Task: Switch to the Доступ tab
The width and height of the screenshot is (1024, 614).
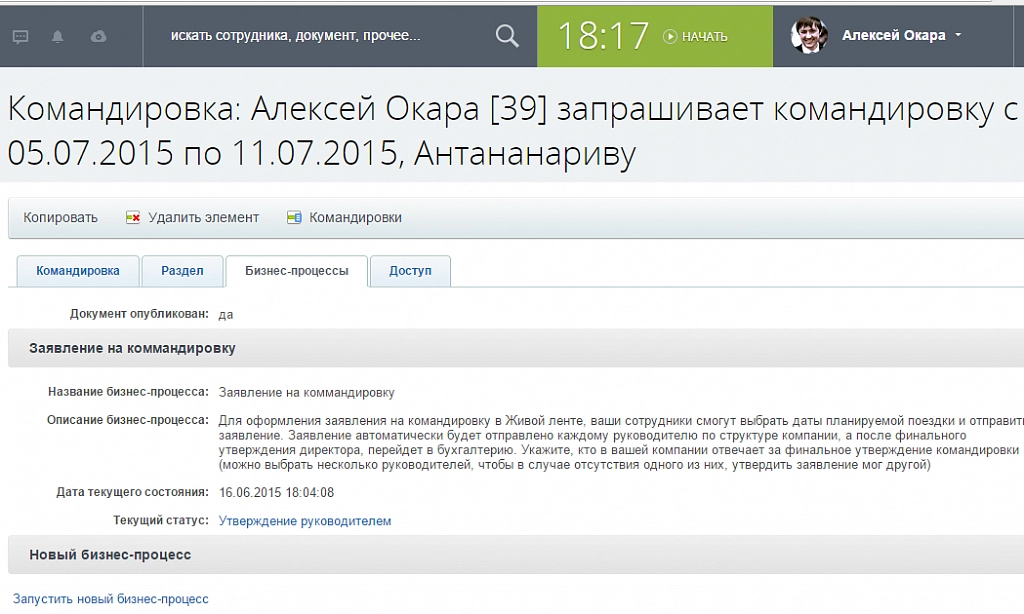Action: click(x=410, y=270)
